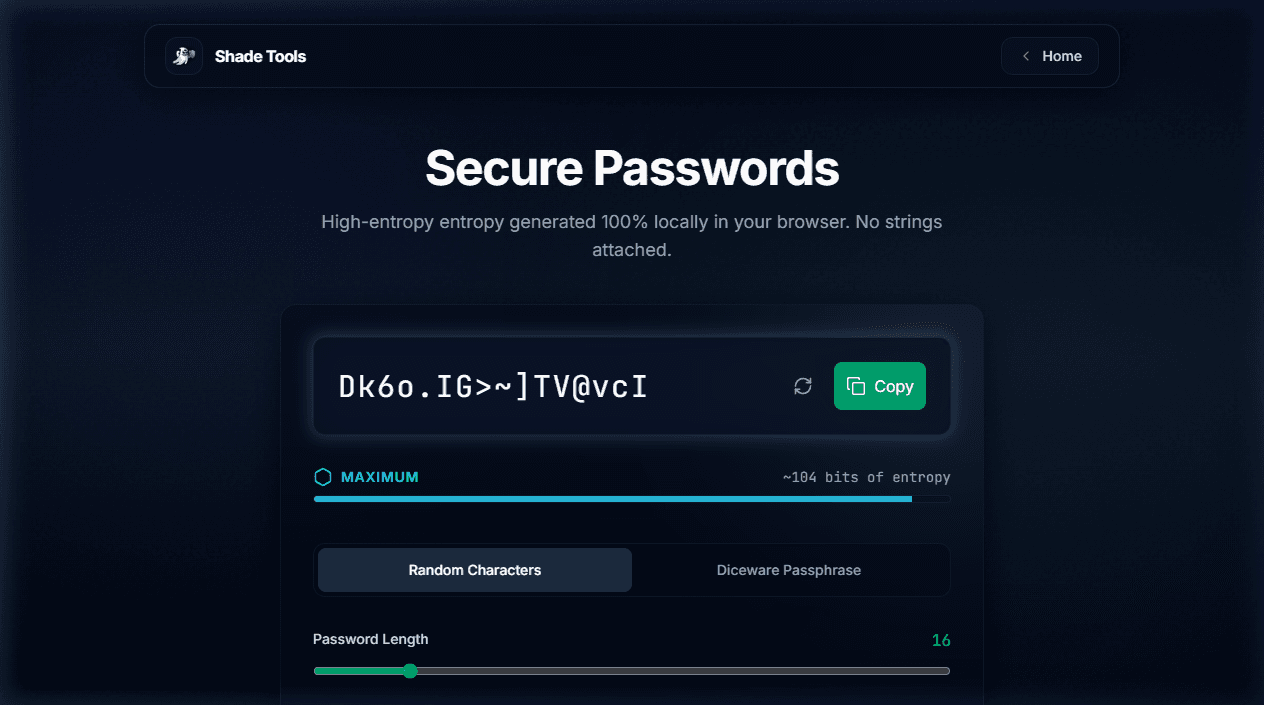
Task: Click the entropy strength progress bar
Action: (631, 498)
